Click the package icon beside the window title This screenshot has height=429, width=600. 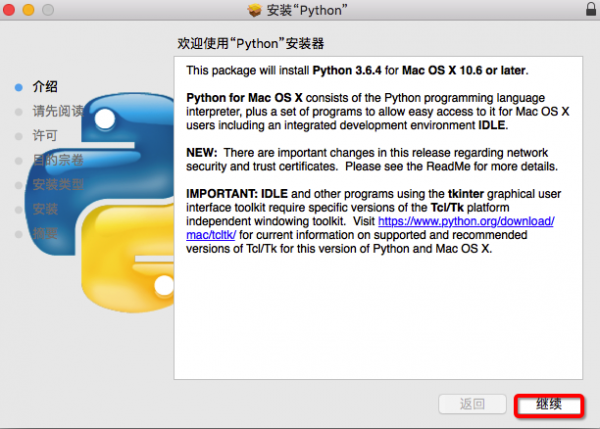[254, 10]
